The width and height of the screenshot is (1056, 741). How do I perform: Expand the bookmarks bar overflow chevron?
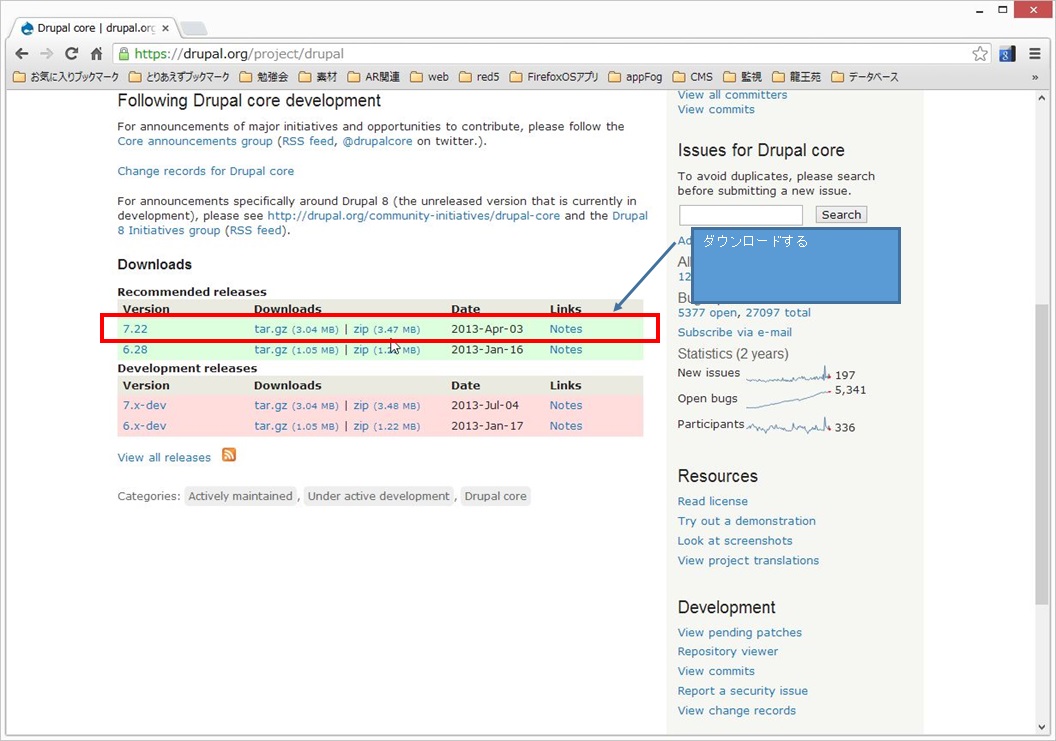tap(1035, 77)
